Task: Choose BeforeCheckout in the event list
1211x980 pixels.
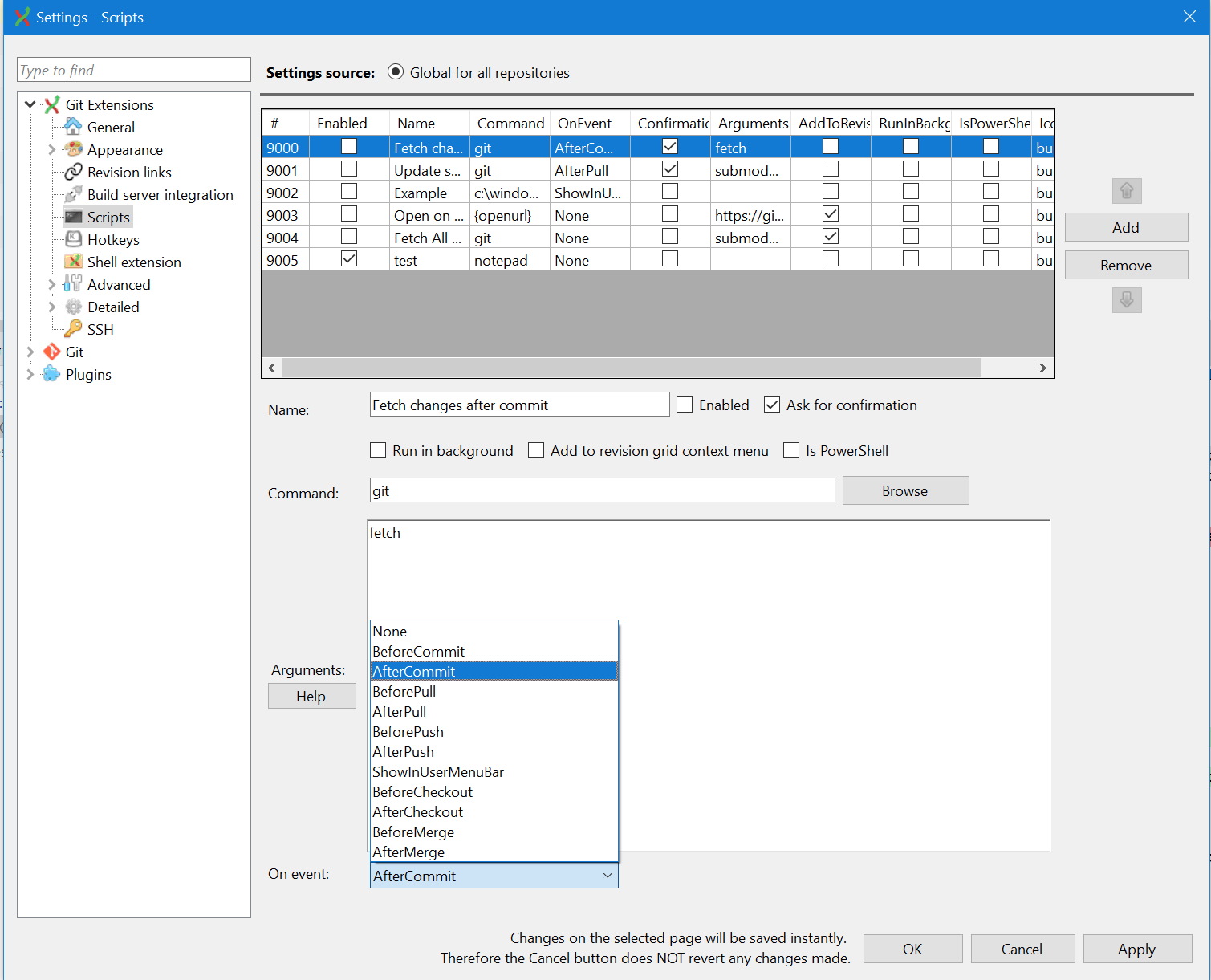Action: point(422,791)
